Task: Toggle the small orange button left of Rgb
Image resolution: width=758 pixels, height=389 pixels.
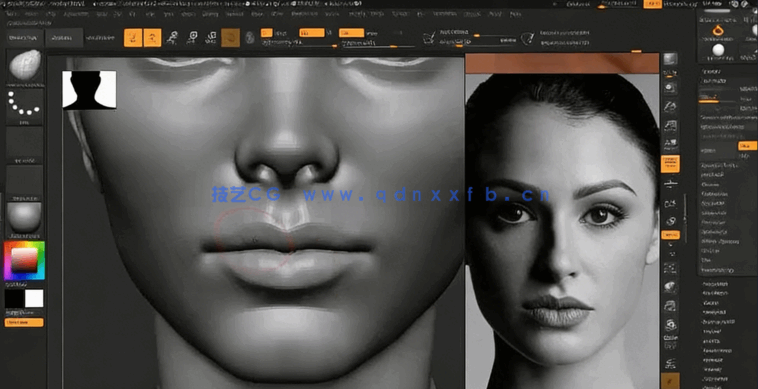Action: (x=266, y=33)
